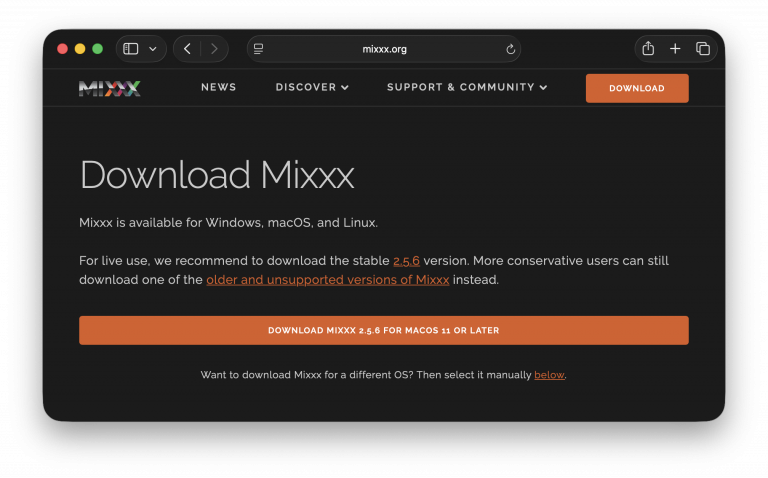Click the mixxx.org address field
This screenshot has width=768, height=478.
(384, 49)
